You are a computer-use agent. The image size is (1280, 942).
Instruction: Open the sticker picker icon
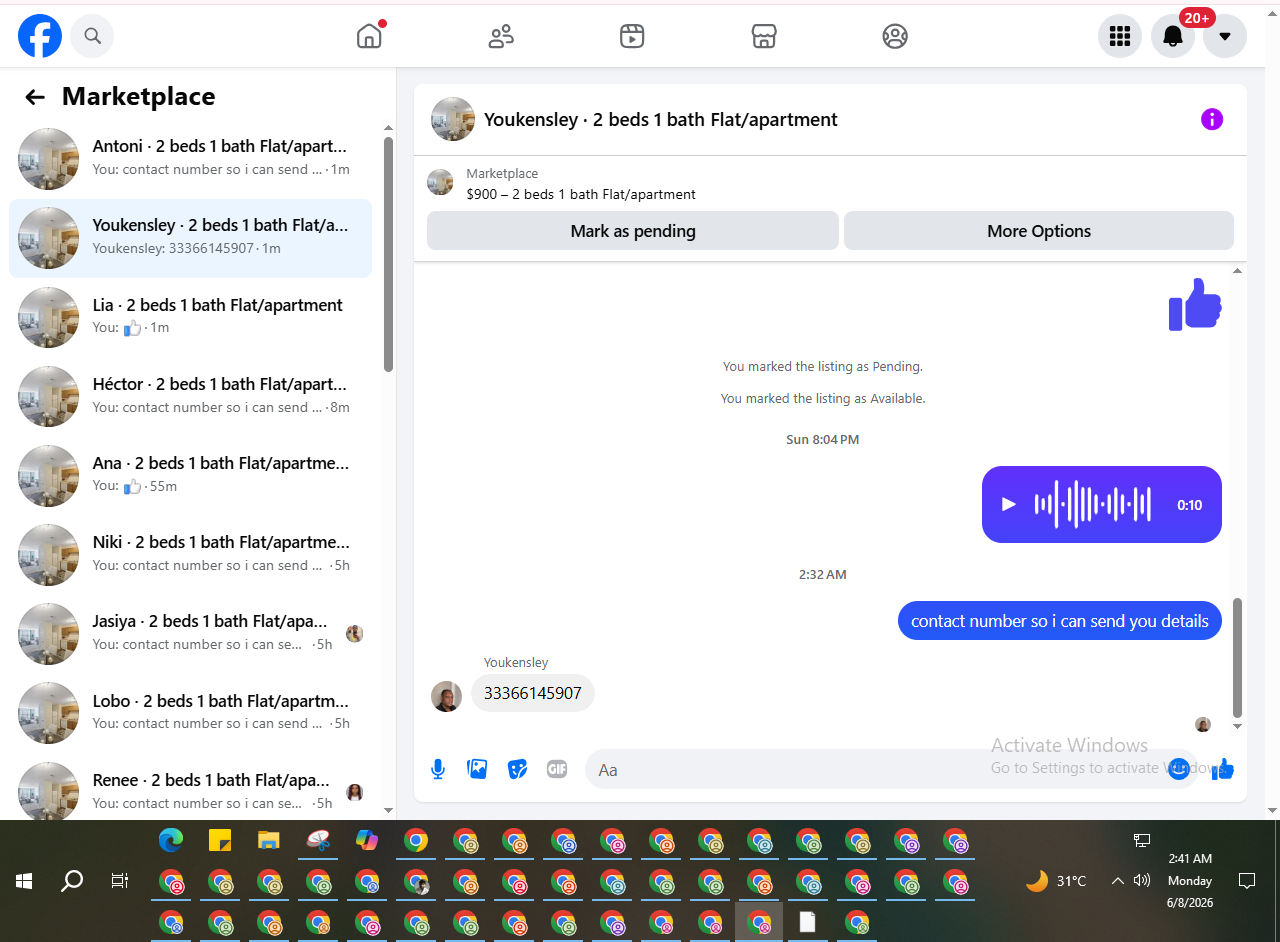pyautogui.click(x=517, y=769)
